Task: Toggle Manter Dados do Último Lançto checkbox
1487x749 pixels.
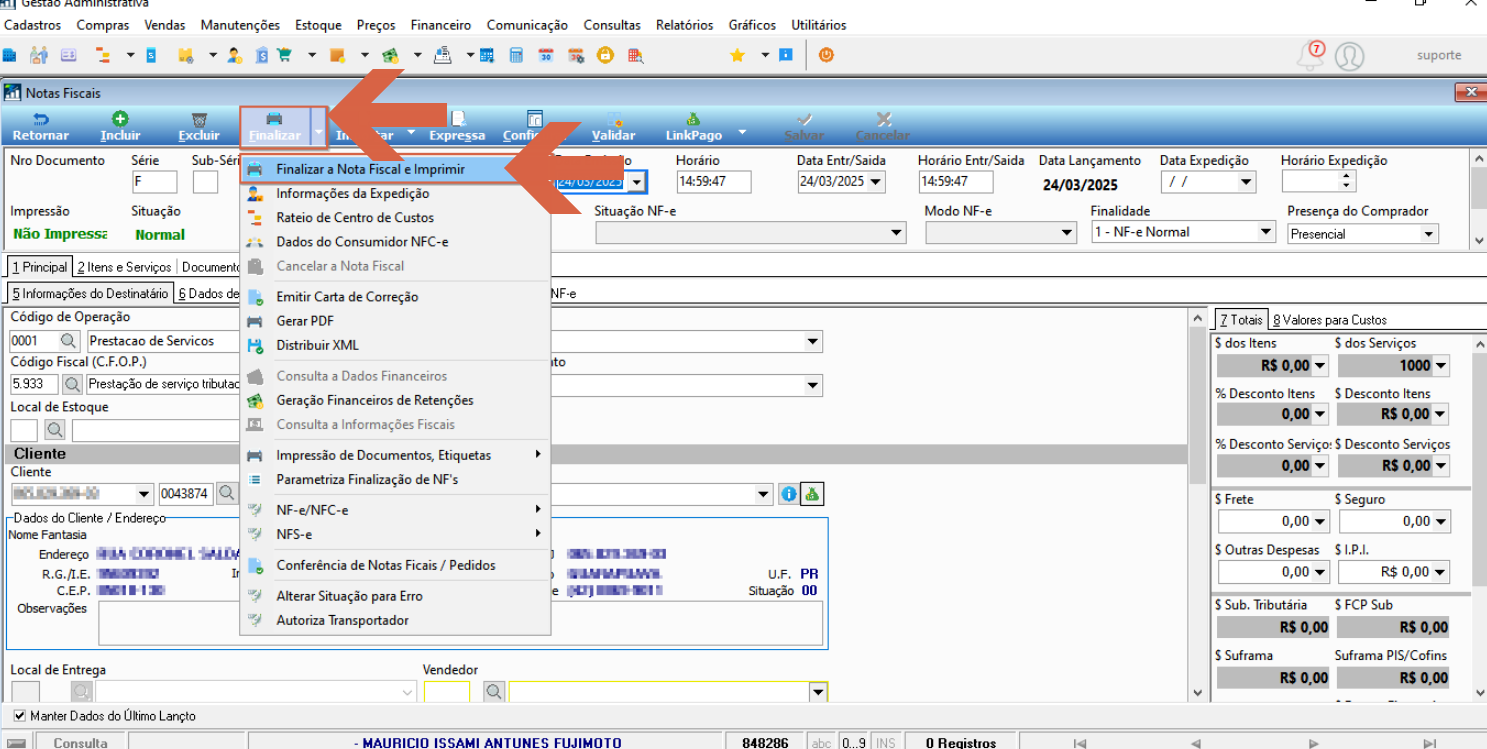Action: [20, 716]
